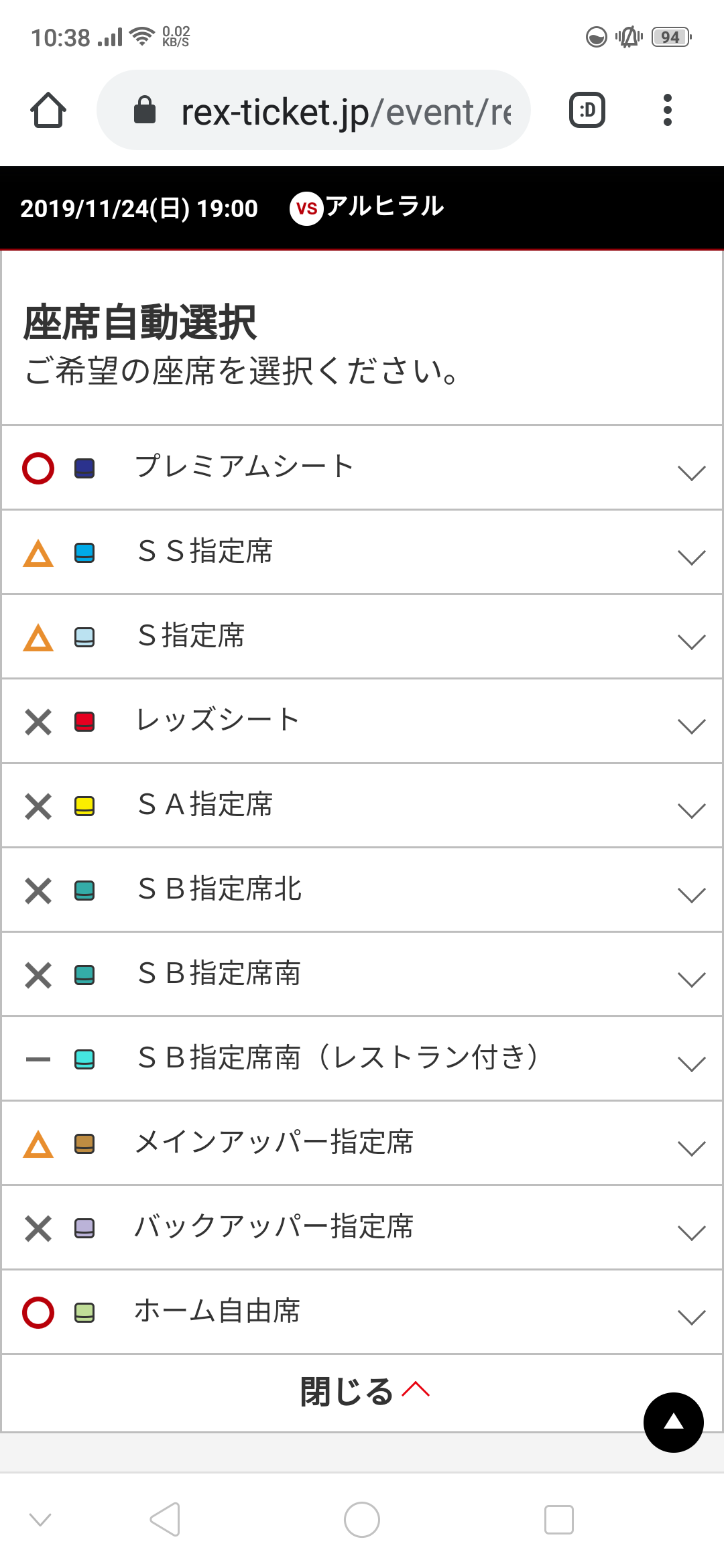Expand the ホーム自由席 row chevron
The width and height of the screenshot is (724, 1568).
pos(691,1317)
